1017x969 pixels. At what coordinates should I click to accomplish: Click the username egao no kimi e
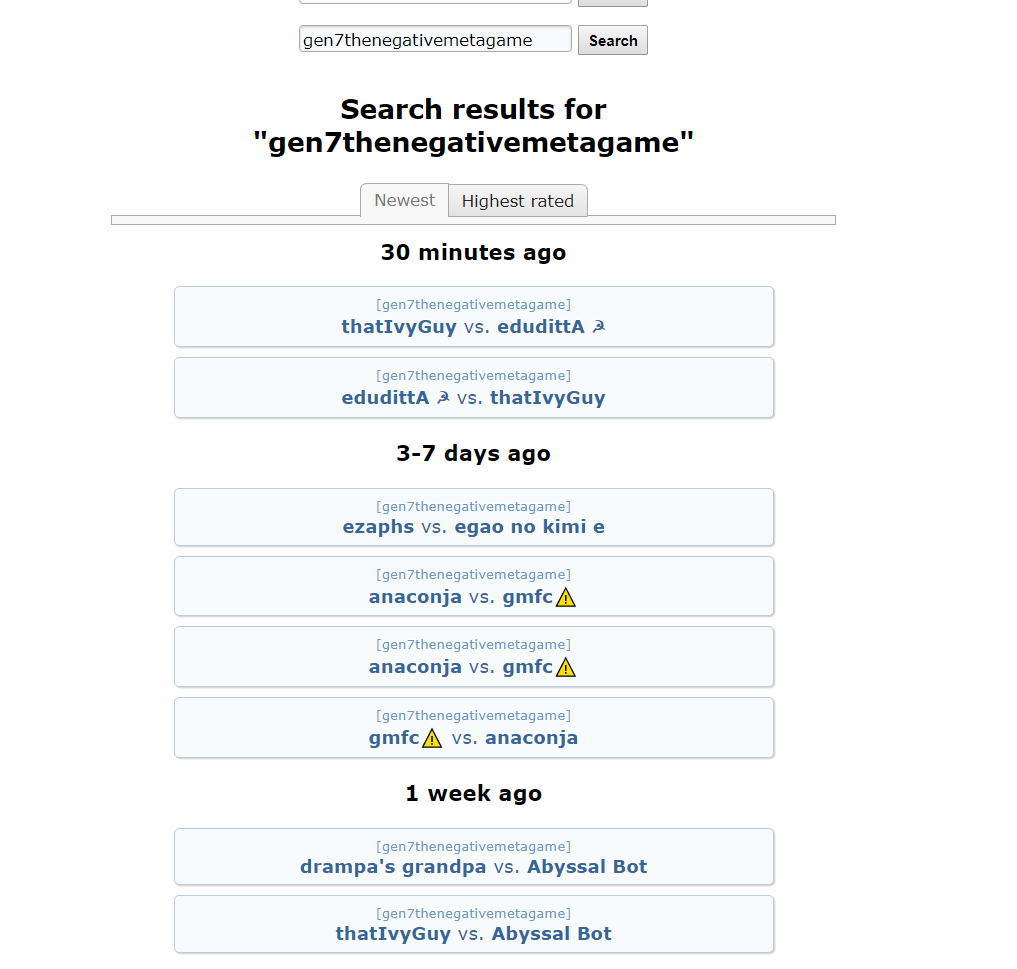529,527
